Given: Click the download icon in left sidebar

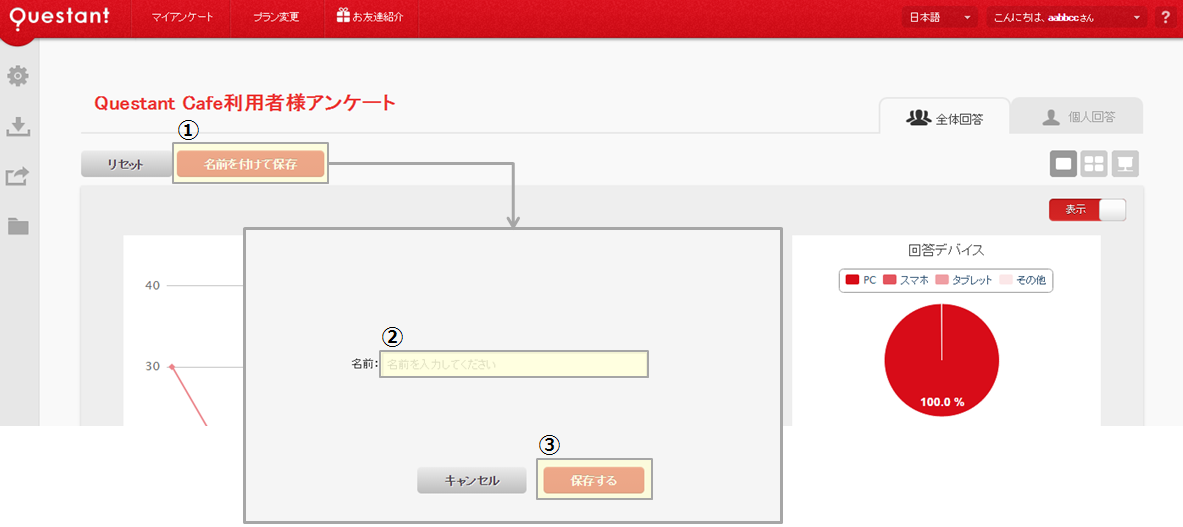Looking at the screenshot, I should click(18, 127).
